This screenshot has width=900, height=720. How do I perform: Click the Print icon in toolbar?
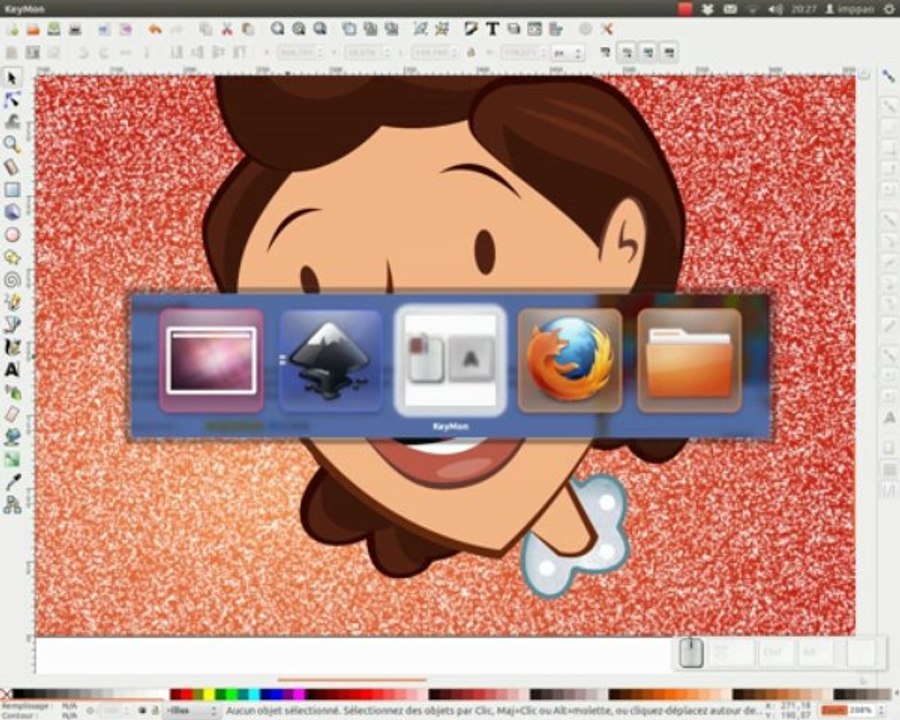tap(75, 29)
